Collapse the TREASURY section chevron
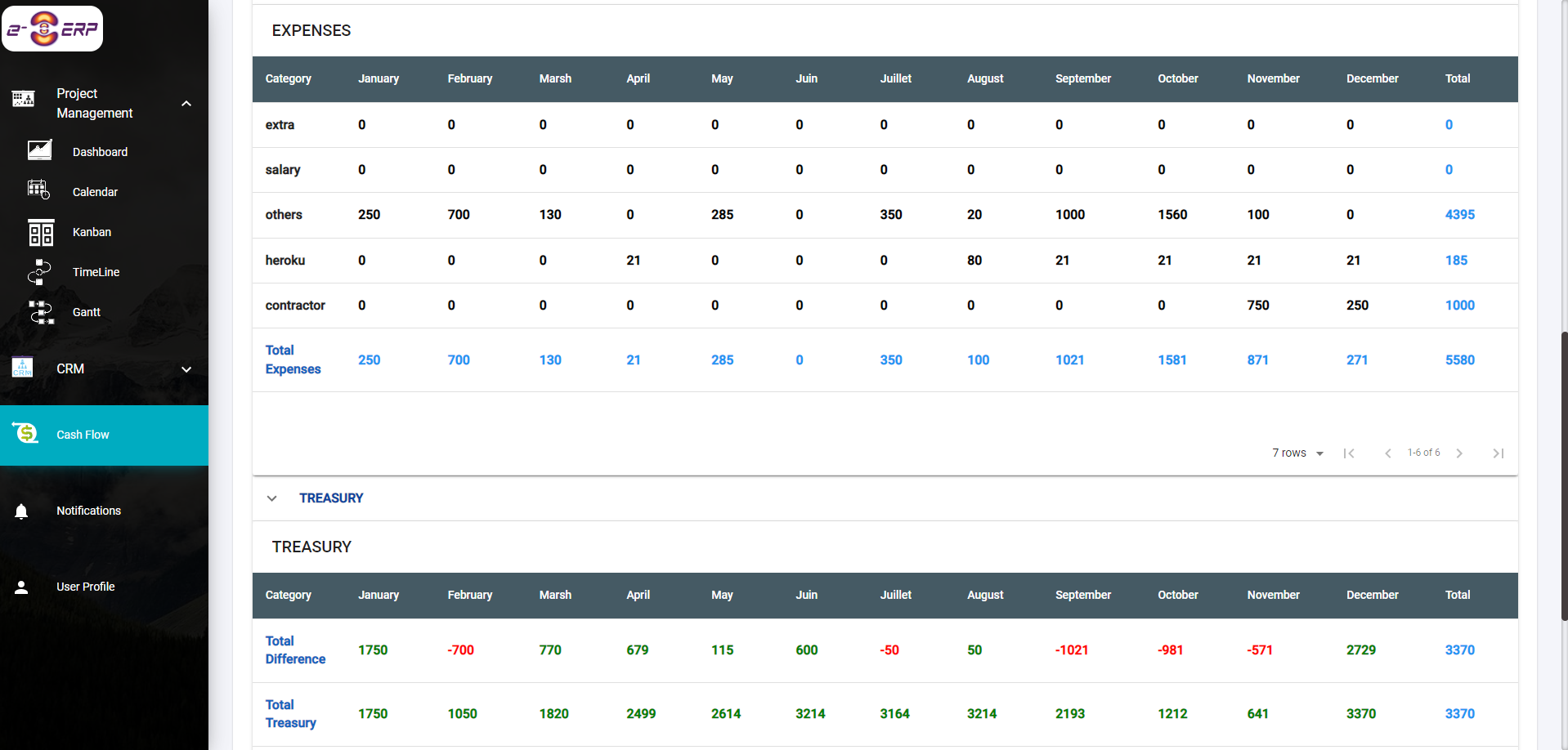The width and height of the screenshot is (1568, 750). (272, 498)
